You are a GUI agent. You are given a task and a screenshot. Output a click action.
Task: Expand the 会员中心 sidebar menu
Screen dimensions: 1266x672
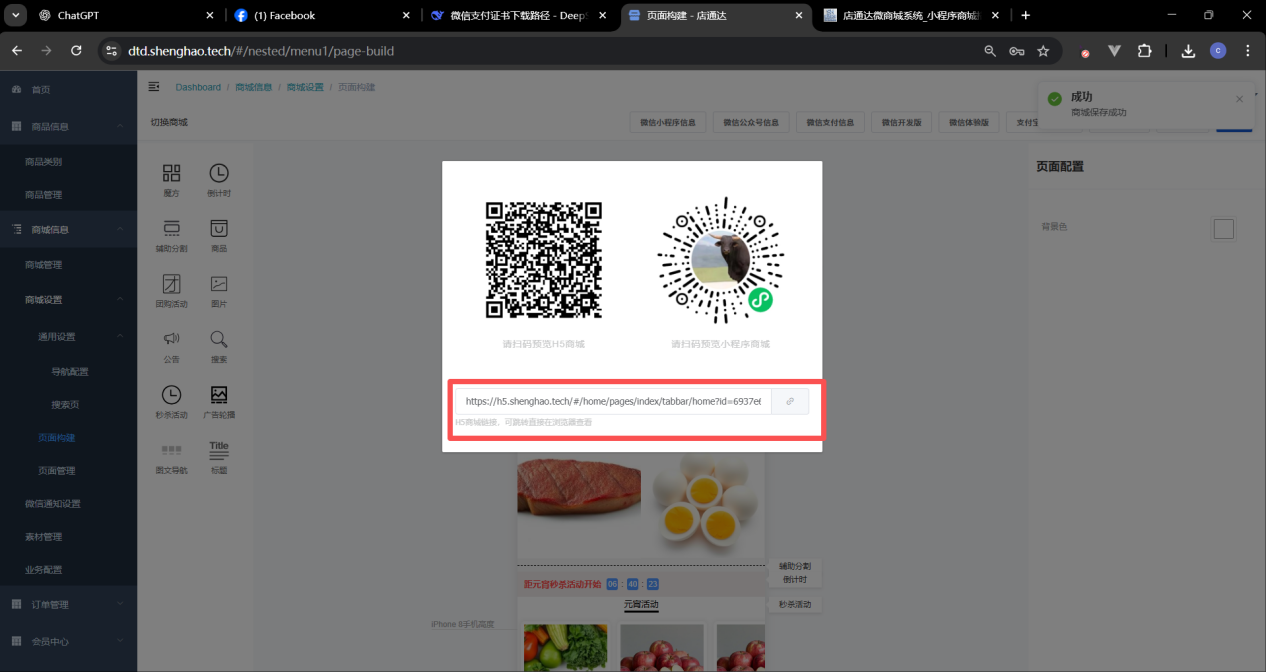[120, 641]
